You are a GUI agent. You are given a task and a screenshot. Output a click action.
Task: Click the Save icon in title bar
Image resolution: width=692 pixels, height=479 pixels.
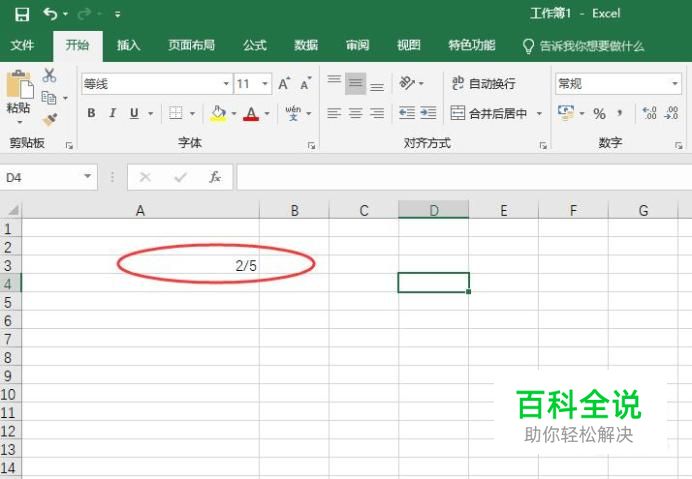(22, 14)
